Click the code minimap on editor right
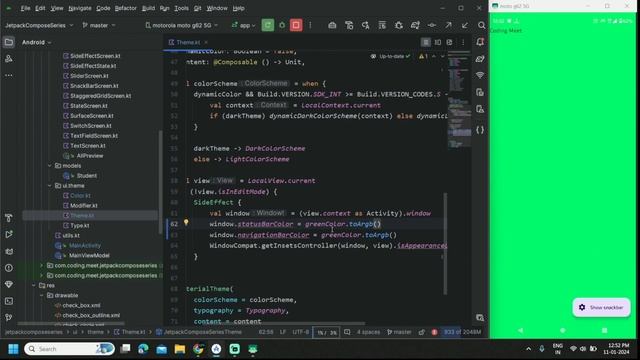 (x=459, y=100)
